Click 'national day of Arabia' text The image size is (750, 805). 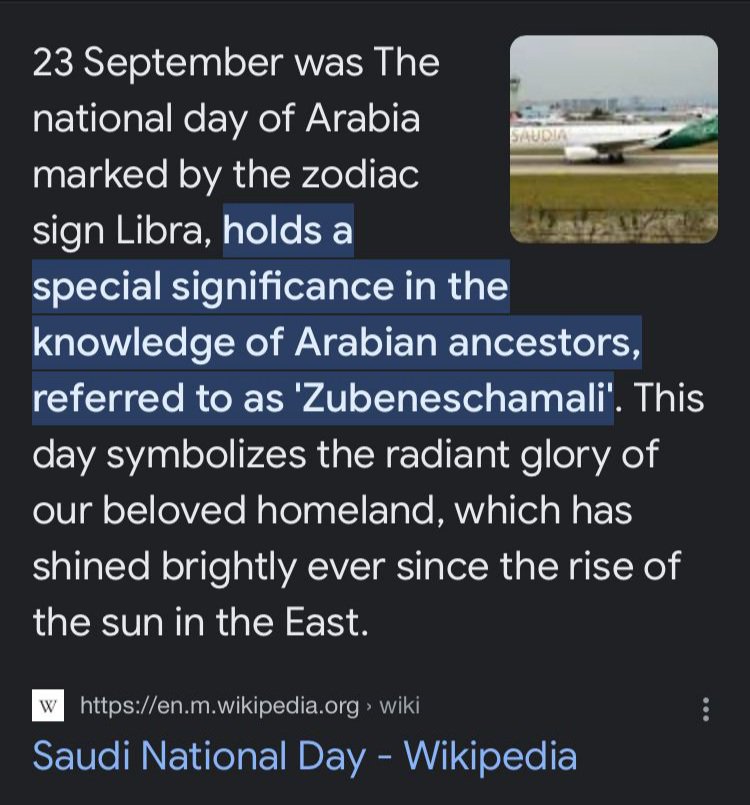(226, 120)
